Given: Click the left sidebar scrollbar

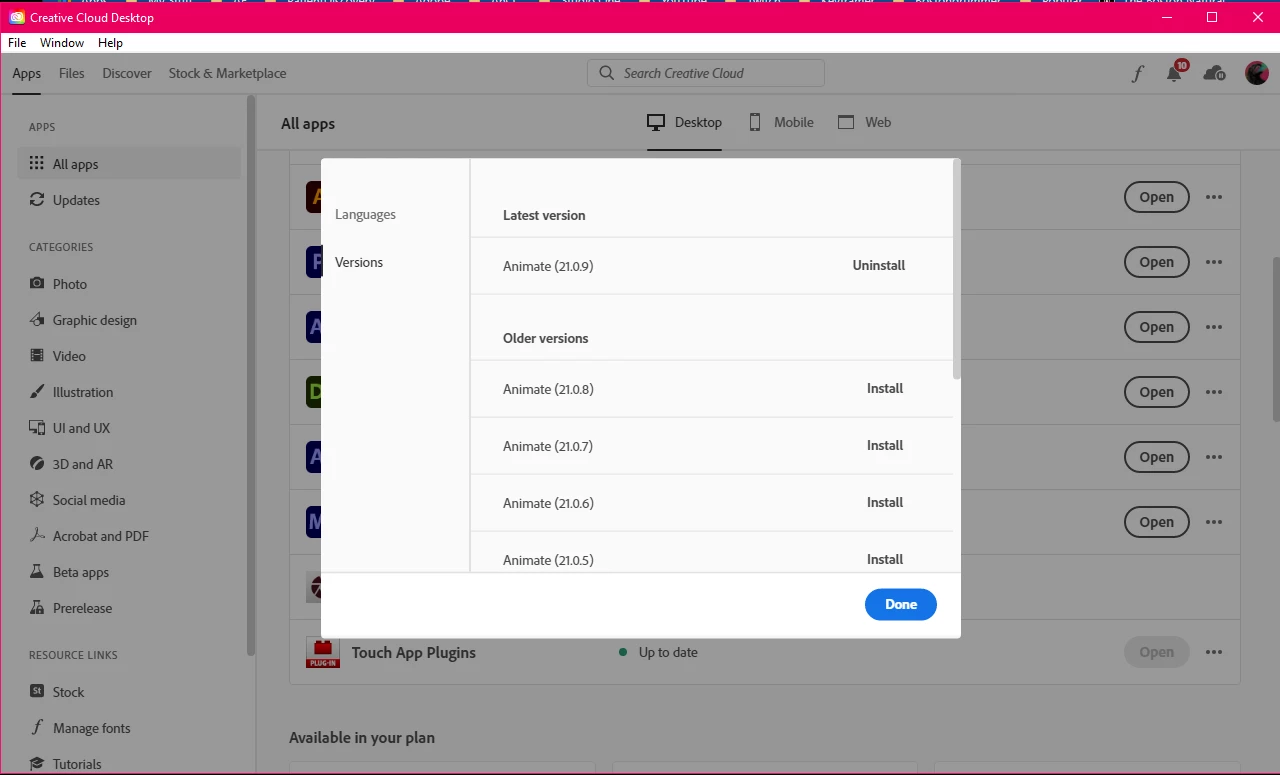Looking at the screenshot, I should point(251,375).
